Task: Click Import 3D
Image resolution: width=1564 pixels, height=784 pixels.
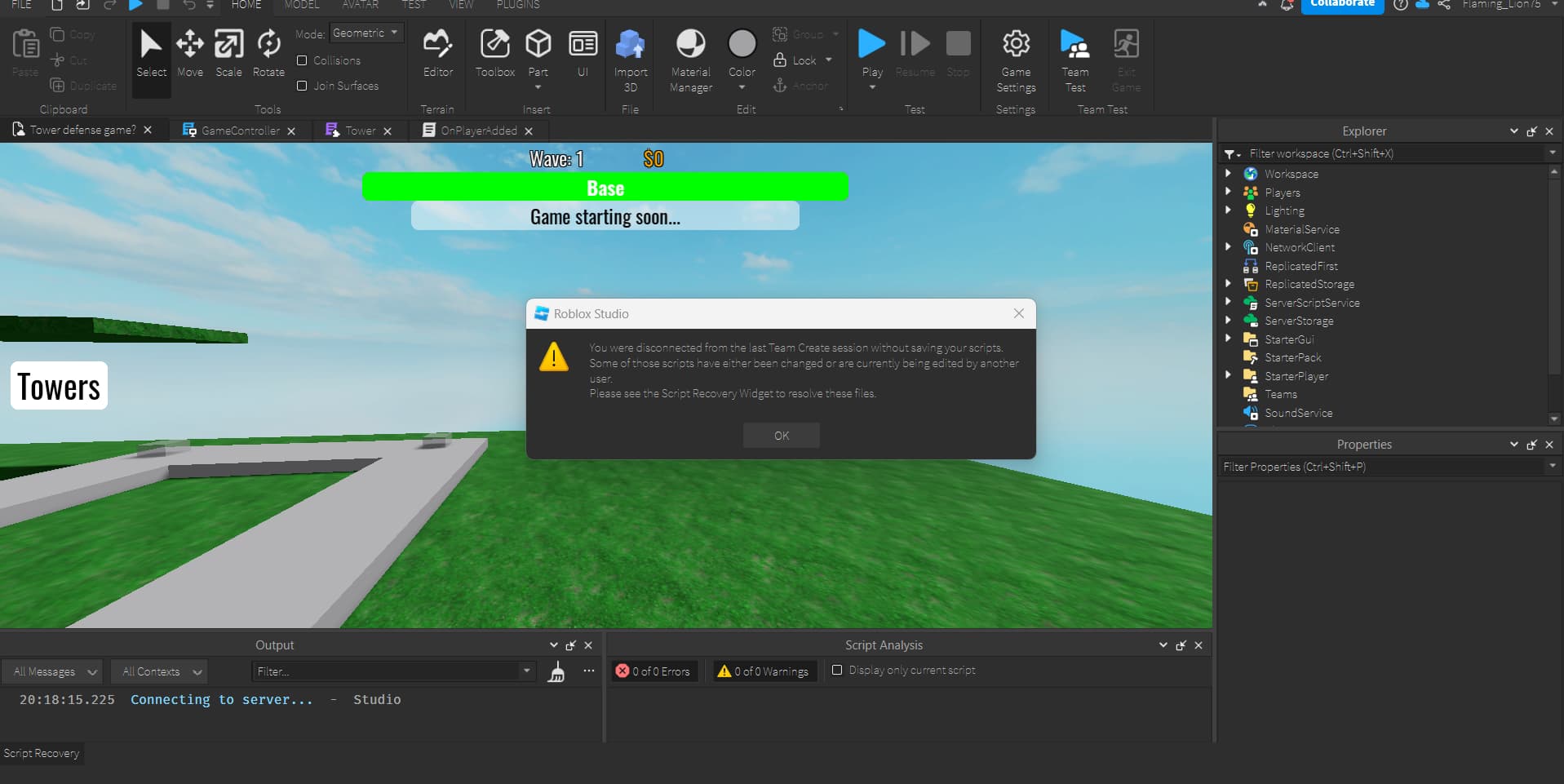Action: click(x=631, y=61)
